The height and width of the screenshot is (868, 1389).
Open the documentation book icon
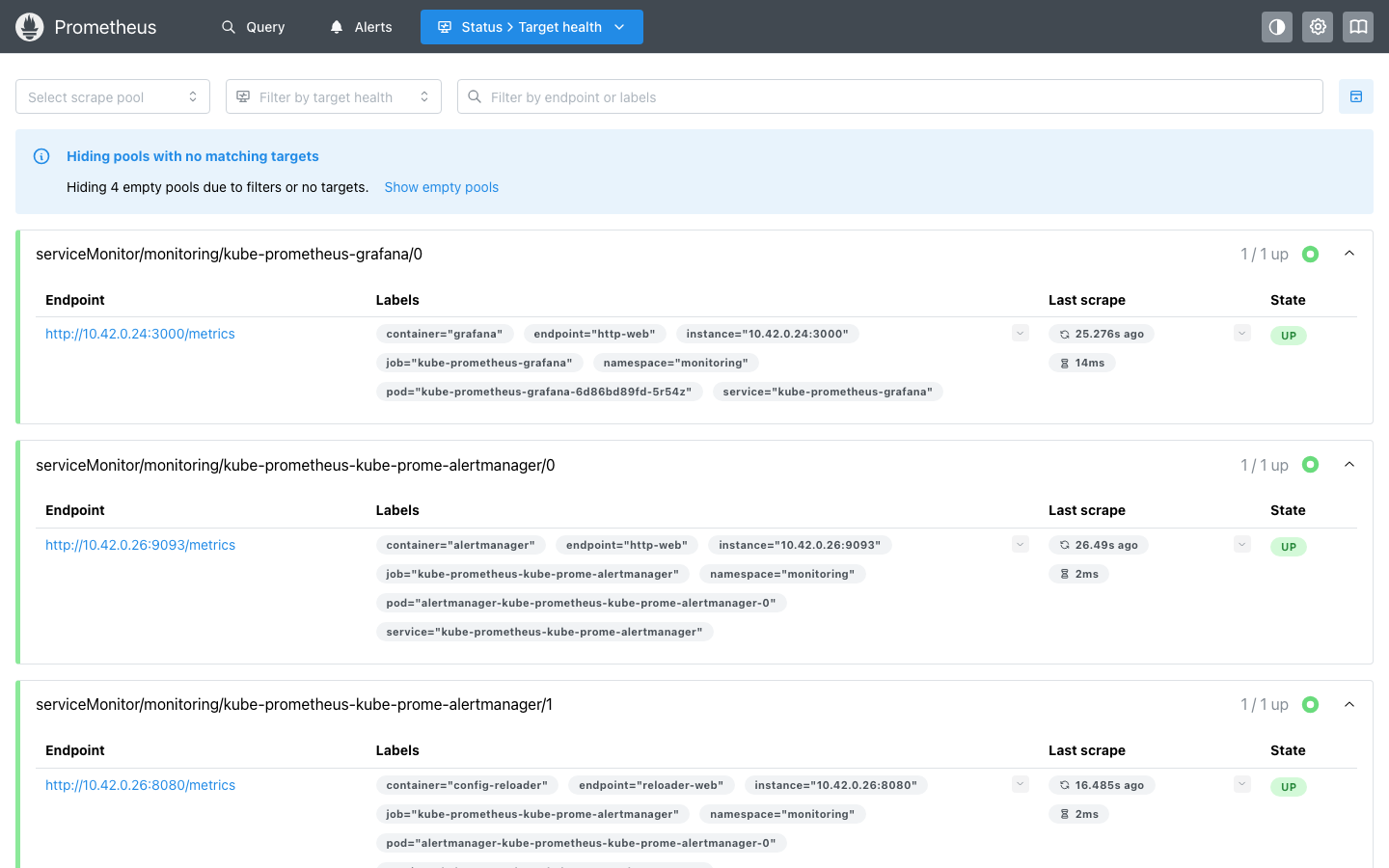click(1358, 27)
